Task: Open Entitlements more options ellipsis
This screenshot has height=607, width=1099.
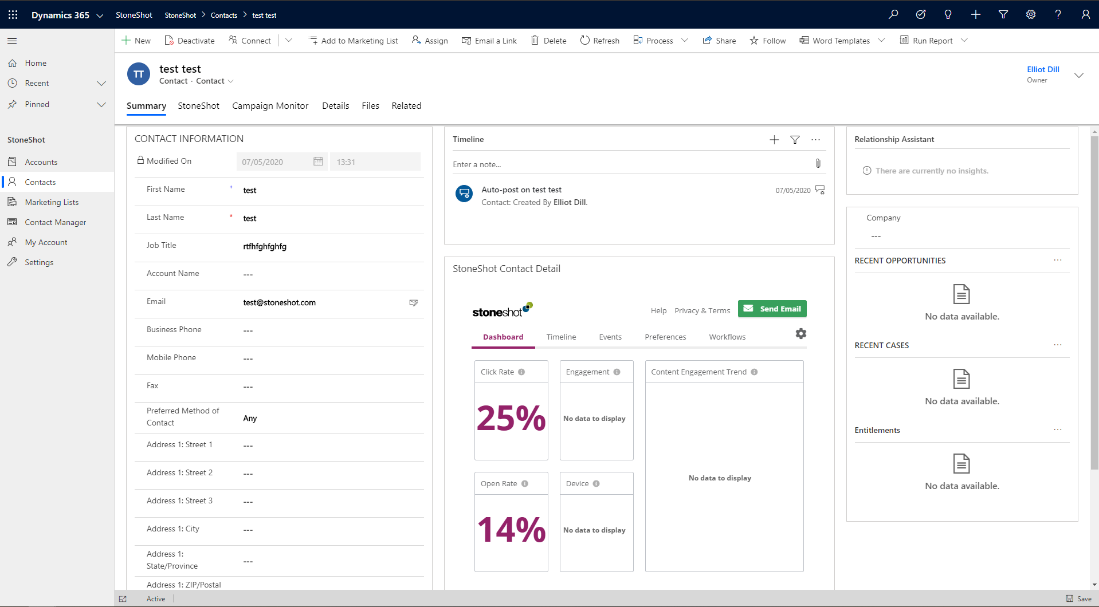Action: (x=1058, y=430)
